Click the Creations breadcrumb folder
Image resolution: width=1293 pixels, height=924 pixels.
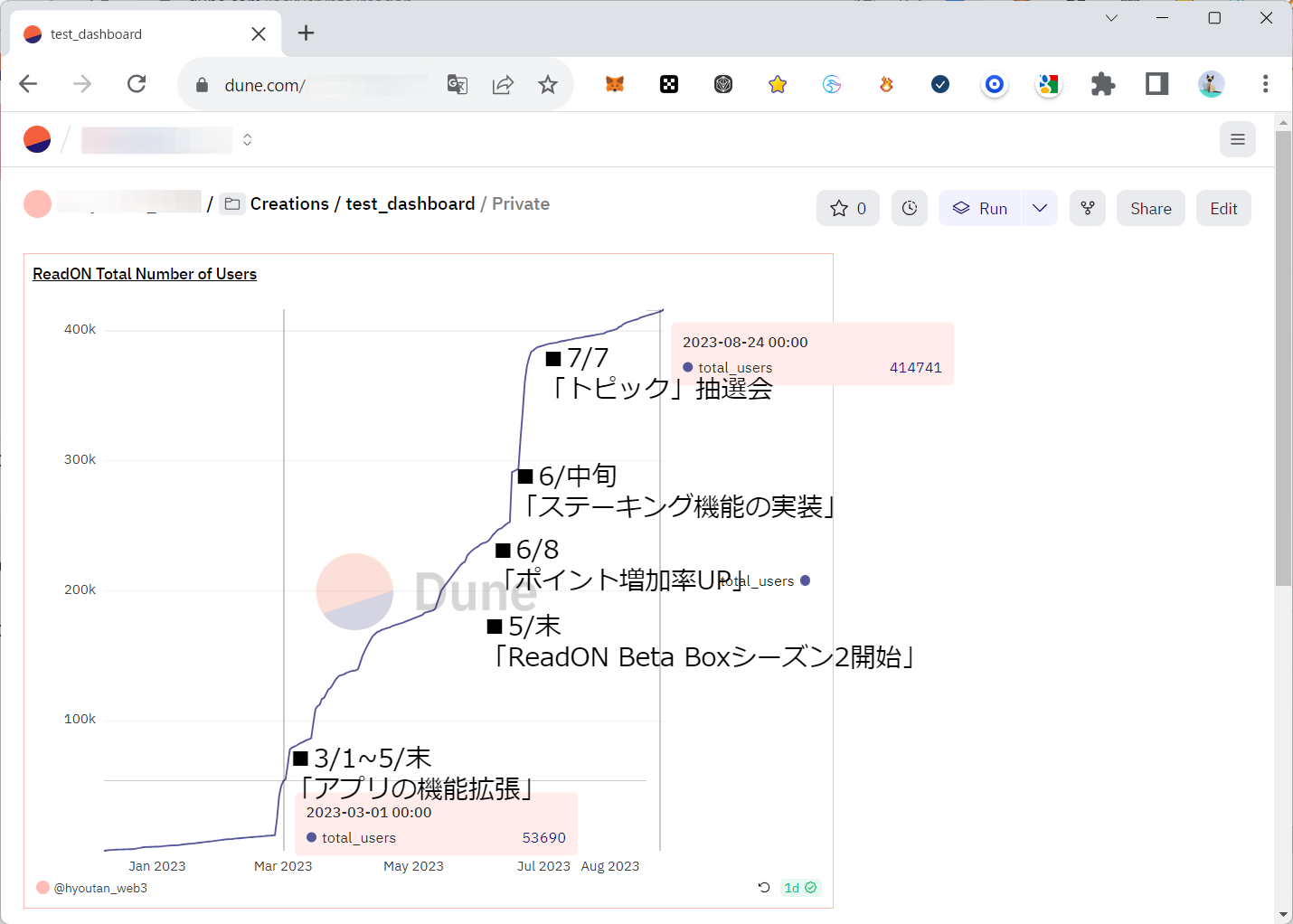click(288, 204)
